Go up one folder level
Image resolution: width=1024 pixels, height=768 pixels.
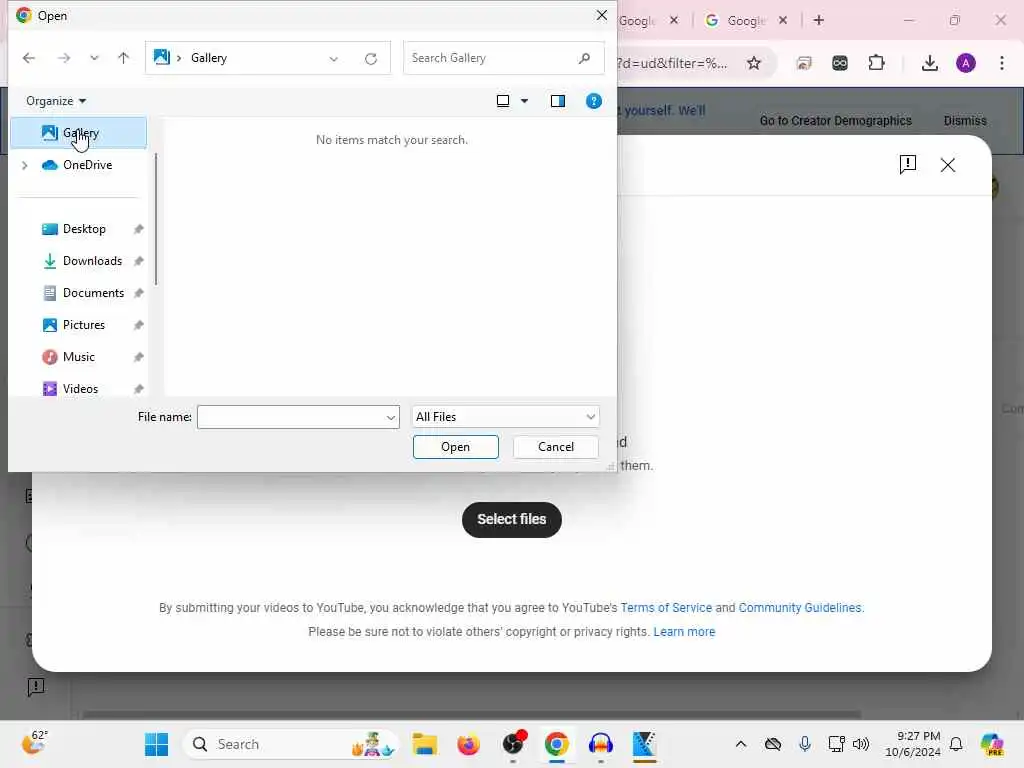(123, 58)
